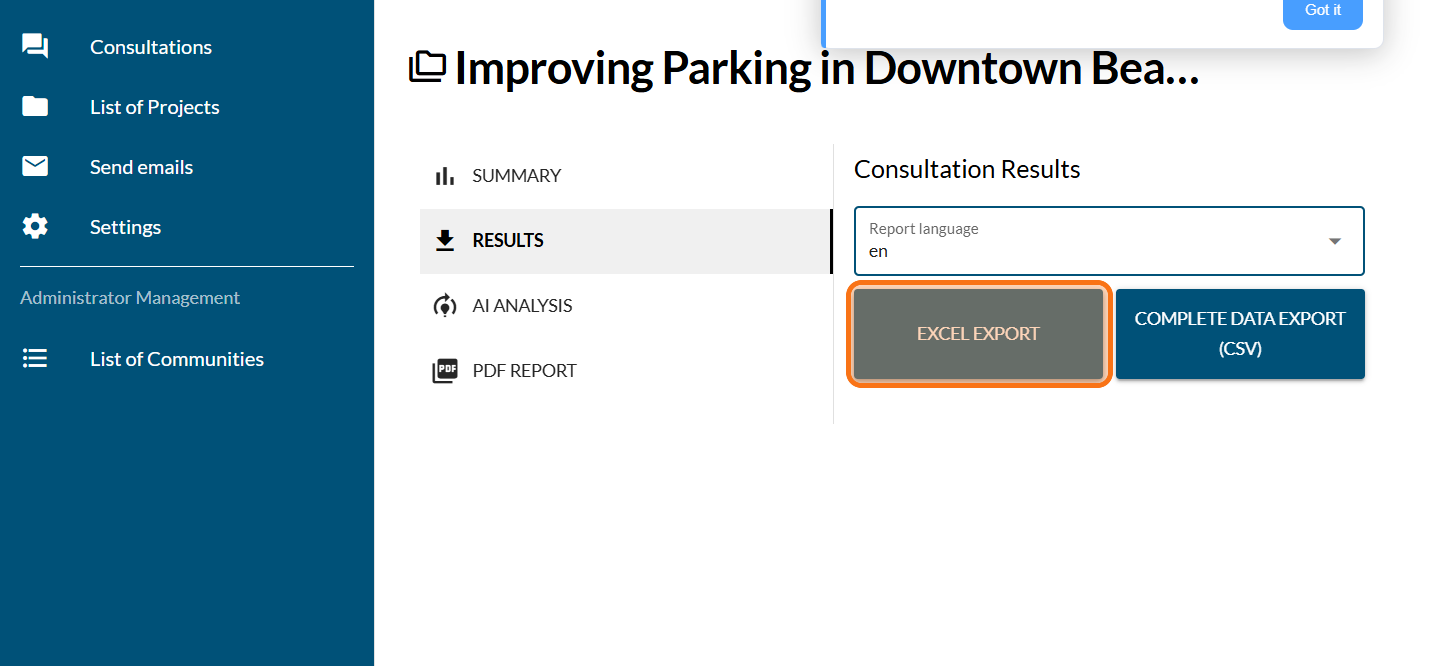
Task: Click the Send emails envelope icon
Action: (x=35, y=167)
